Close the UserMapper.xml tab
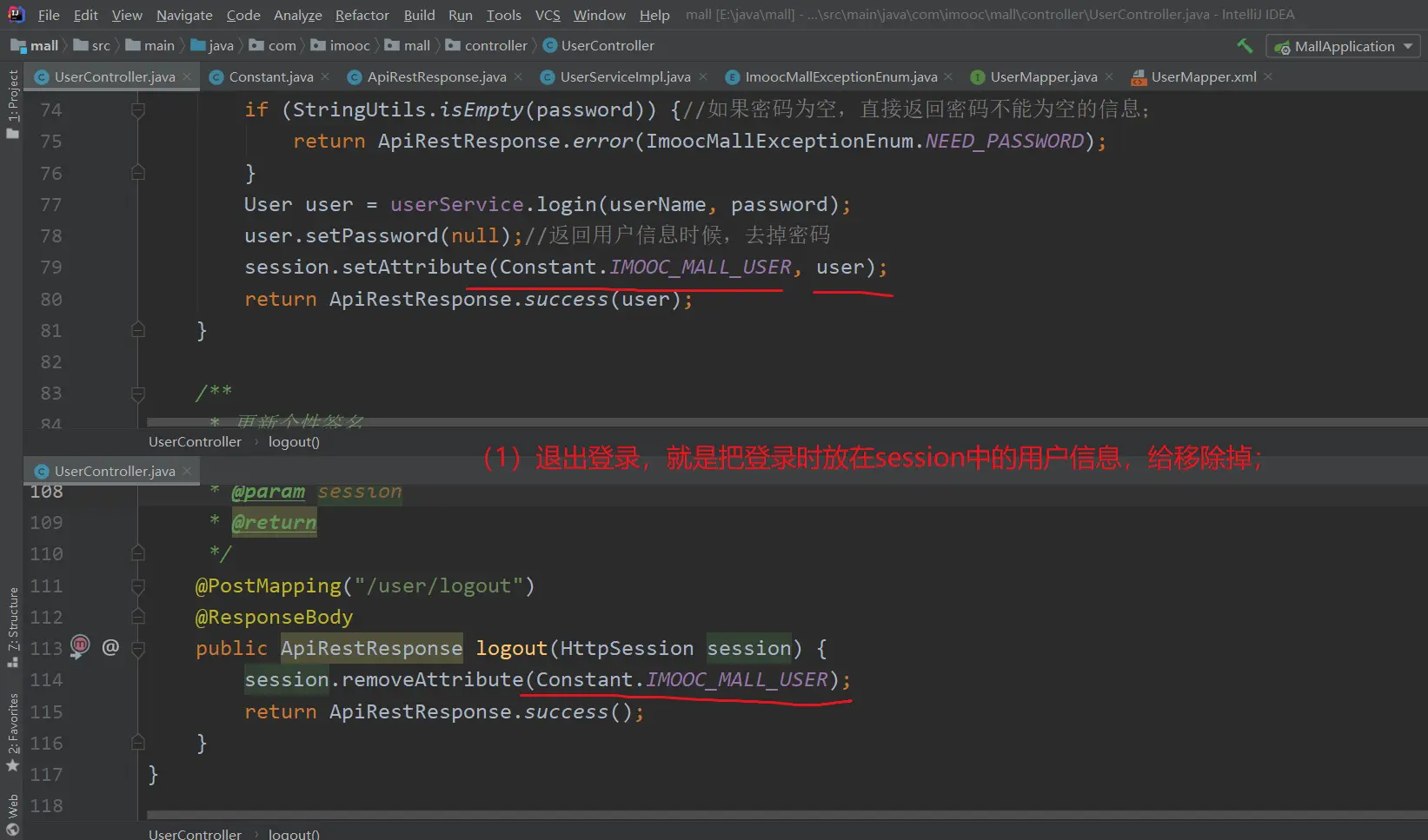Image resolution: width=1428 pixels, height=840 pixels. pos(1268,76)
